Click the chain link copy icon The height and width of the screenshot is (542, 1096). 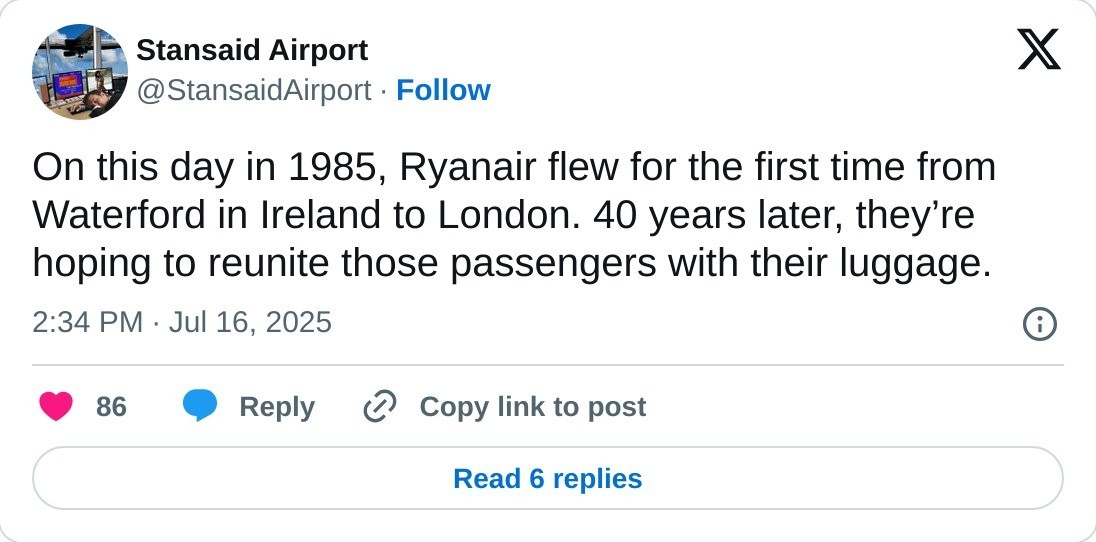[380, 406]
